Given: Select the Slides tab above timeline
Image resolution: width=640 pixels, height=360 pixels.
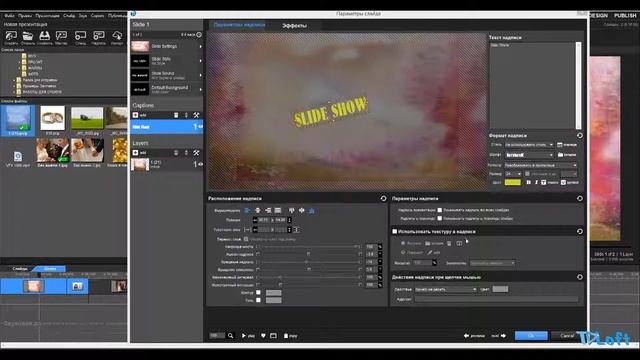Looking at the screenshot, I should (x=20, y=269).
